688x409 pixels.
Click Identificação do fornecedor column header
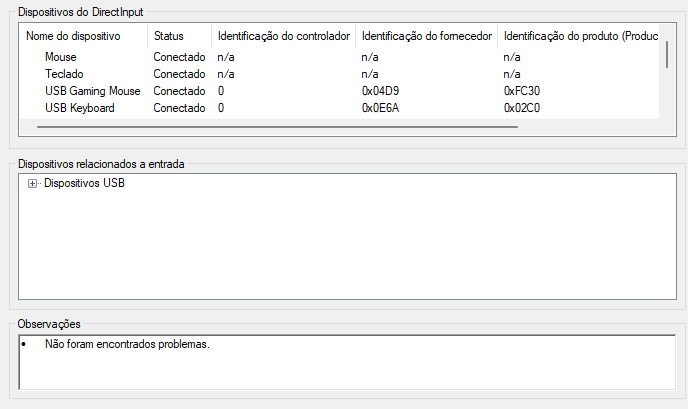pos(426,36)
